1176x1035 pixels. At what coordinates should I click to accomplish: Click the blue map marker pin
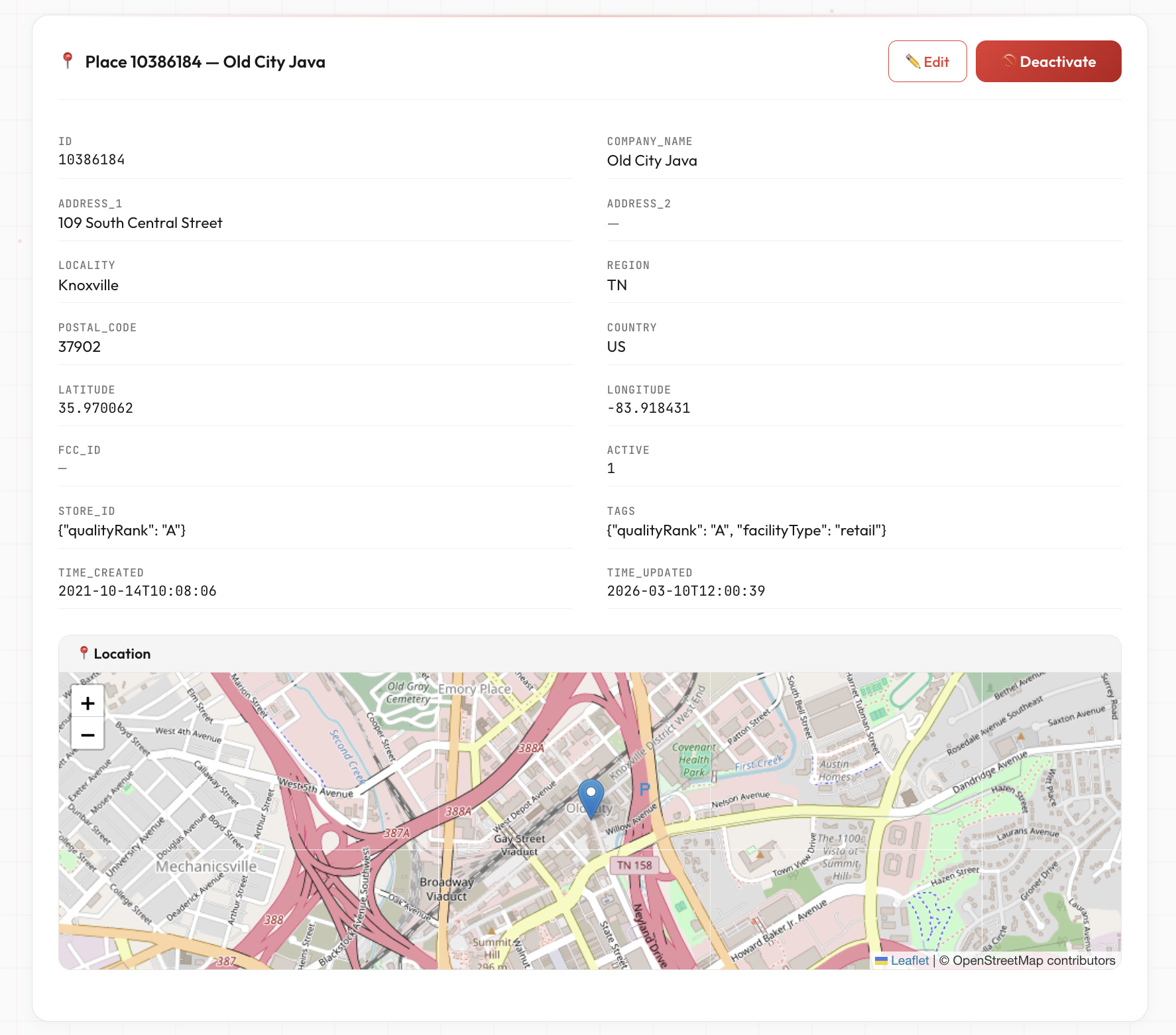tap(591, 798)
